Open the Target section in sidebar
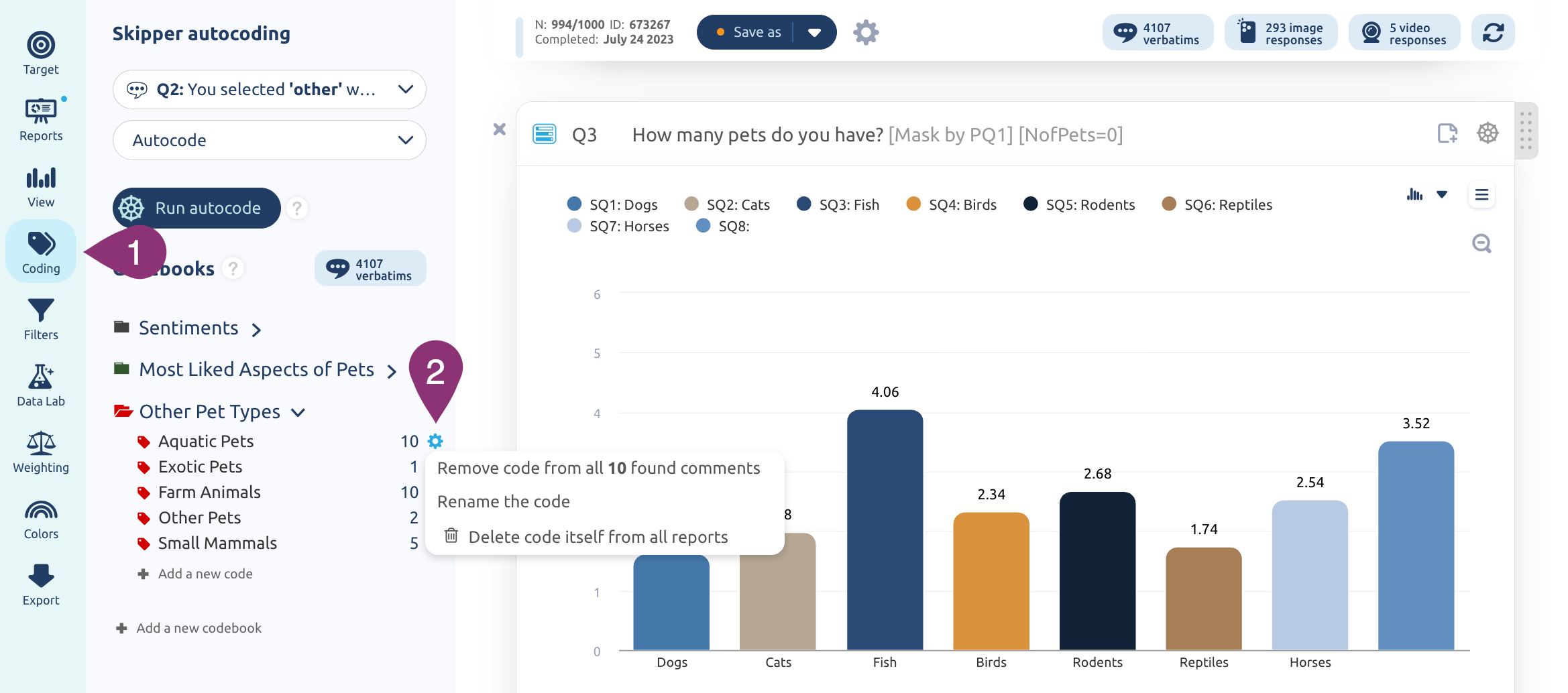This screenshot has height=693, width=1568. [41, 53]
